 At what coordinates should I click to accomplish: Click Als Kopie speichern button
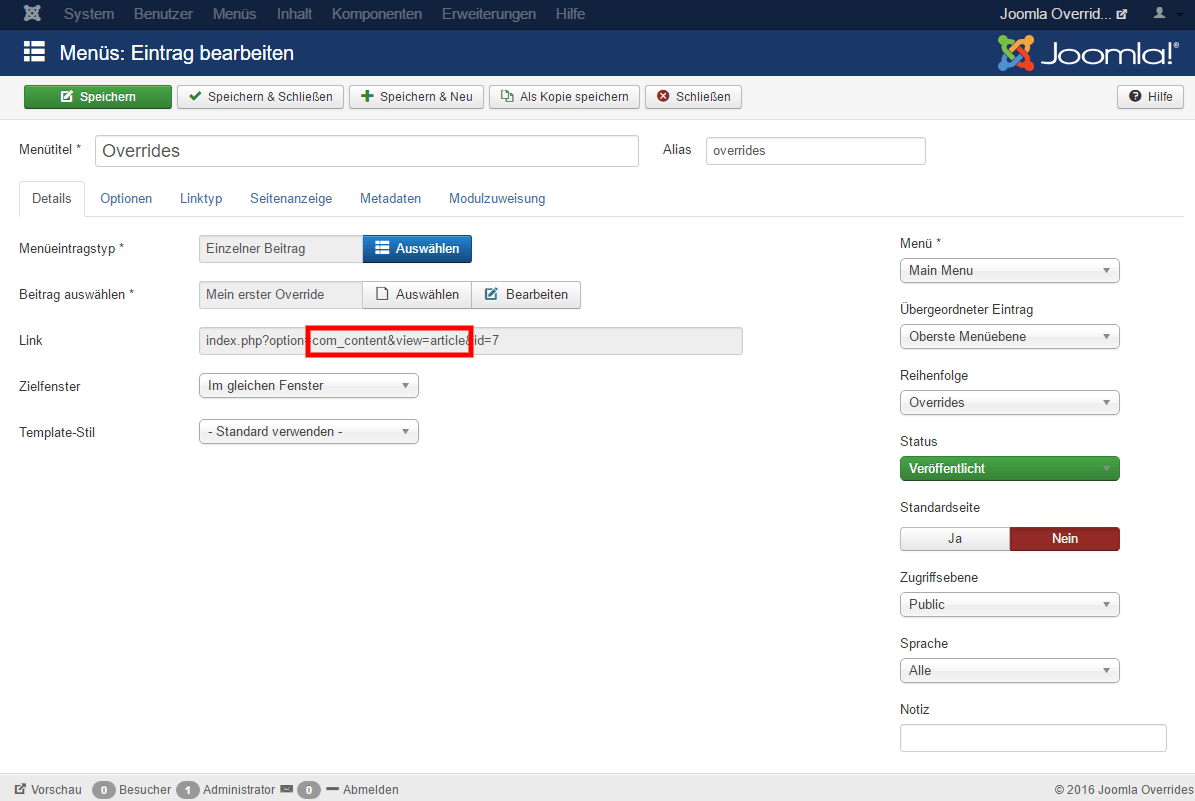tap(564, 97)
